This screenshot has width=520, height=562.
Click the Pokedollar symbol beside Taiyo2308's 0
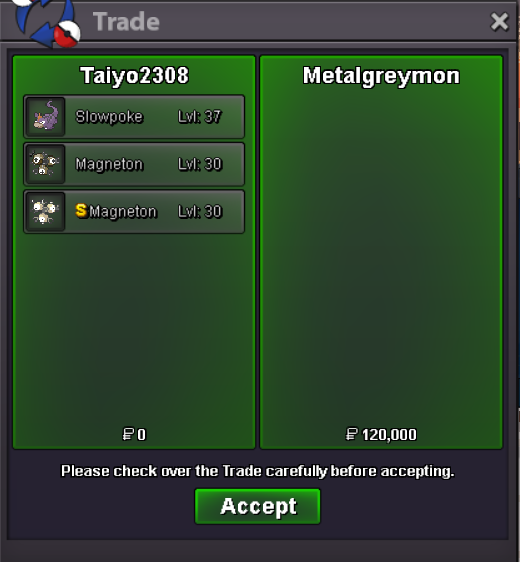click(x=128, y=434)
